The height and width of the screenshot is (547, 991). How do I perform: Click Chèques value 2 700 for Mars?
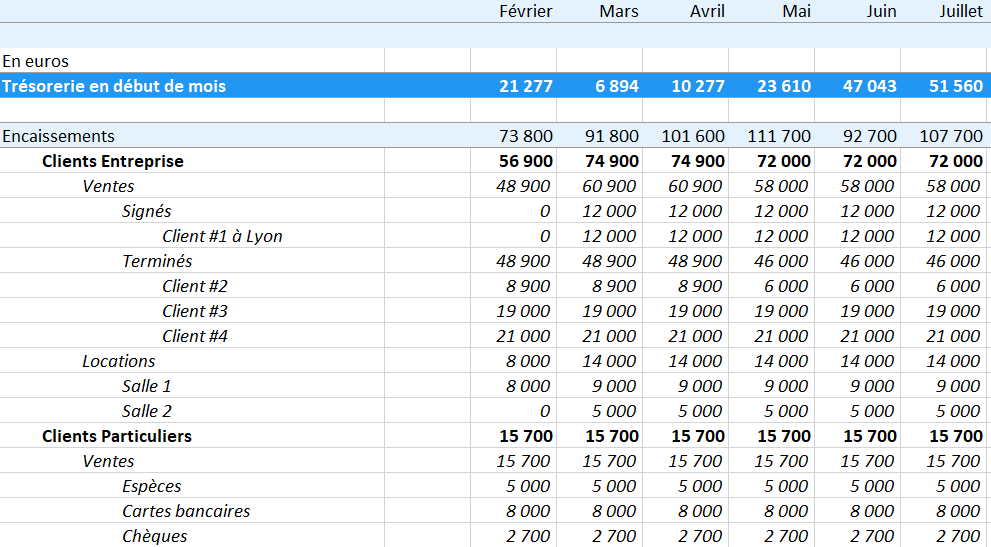(614, 536)
